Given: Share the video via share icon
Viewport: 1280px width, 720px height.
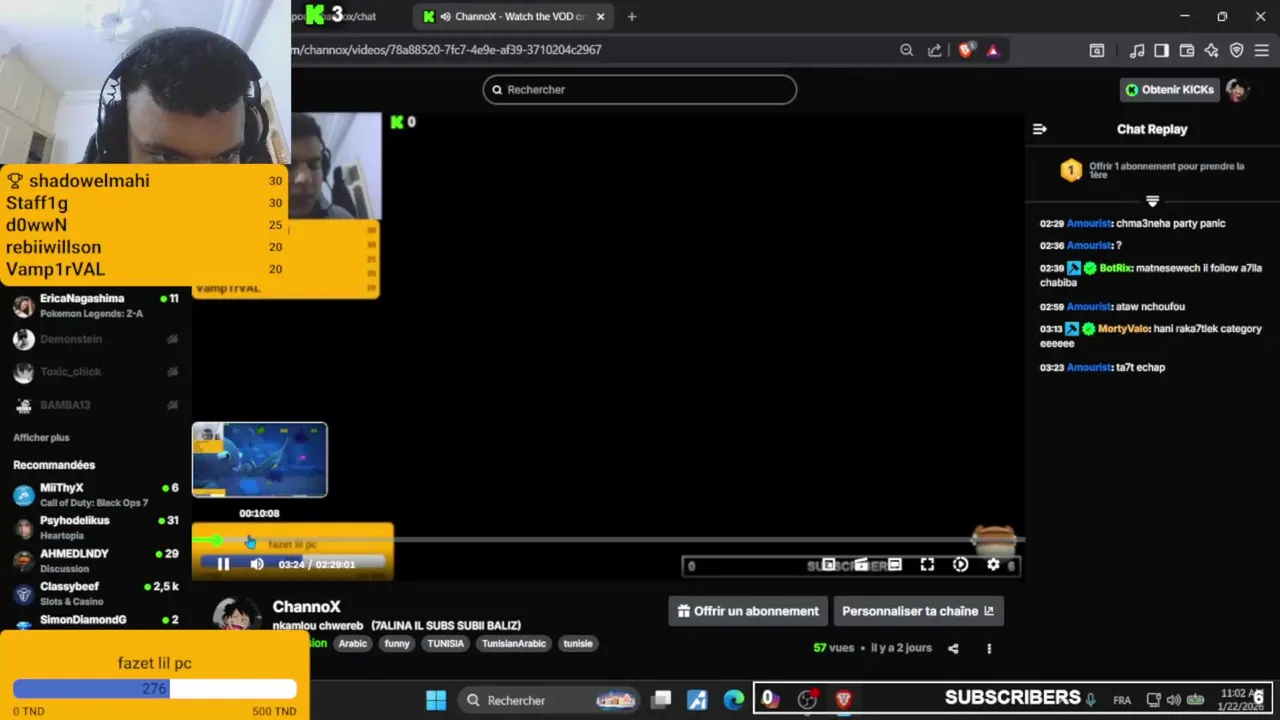Looking at the screenshot, I should (953, 648).
